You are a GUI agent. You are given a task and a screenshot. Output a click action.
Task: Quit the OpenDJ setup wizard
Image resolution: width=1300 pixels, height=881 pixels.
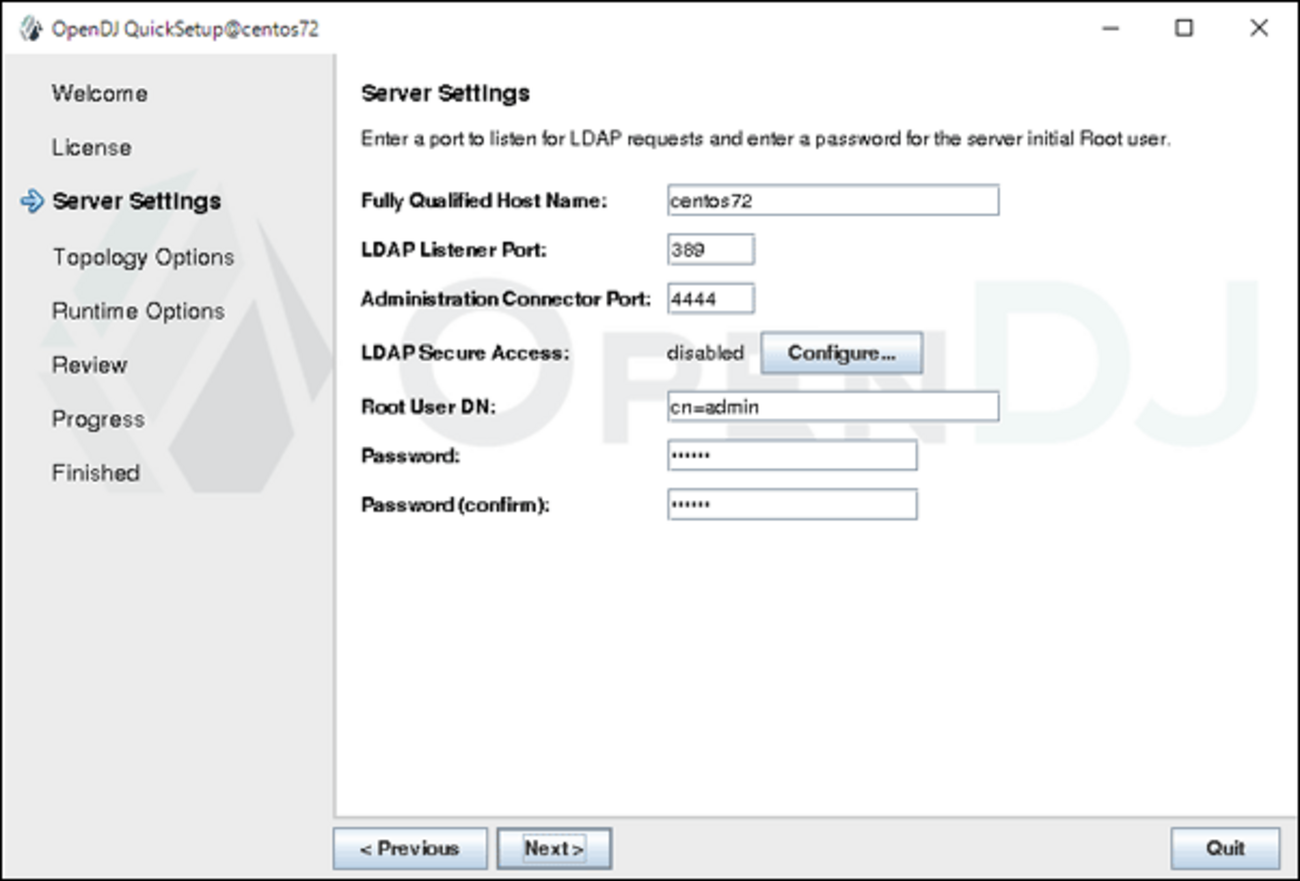click(x=1225, y=849)
